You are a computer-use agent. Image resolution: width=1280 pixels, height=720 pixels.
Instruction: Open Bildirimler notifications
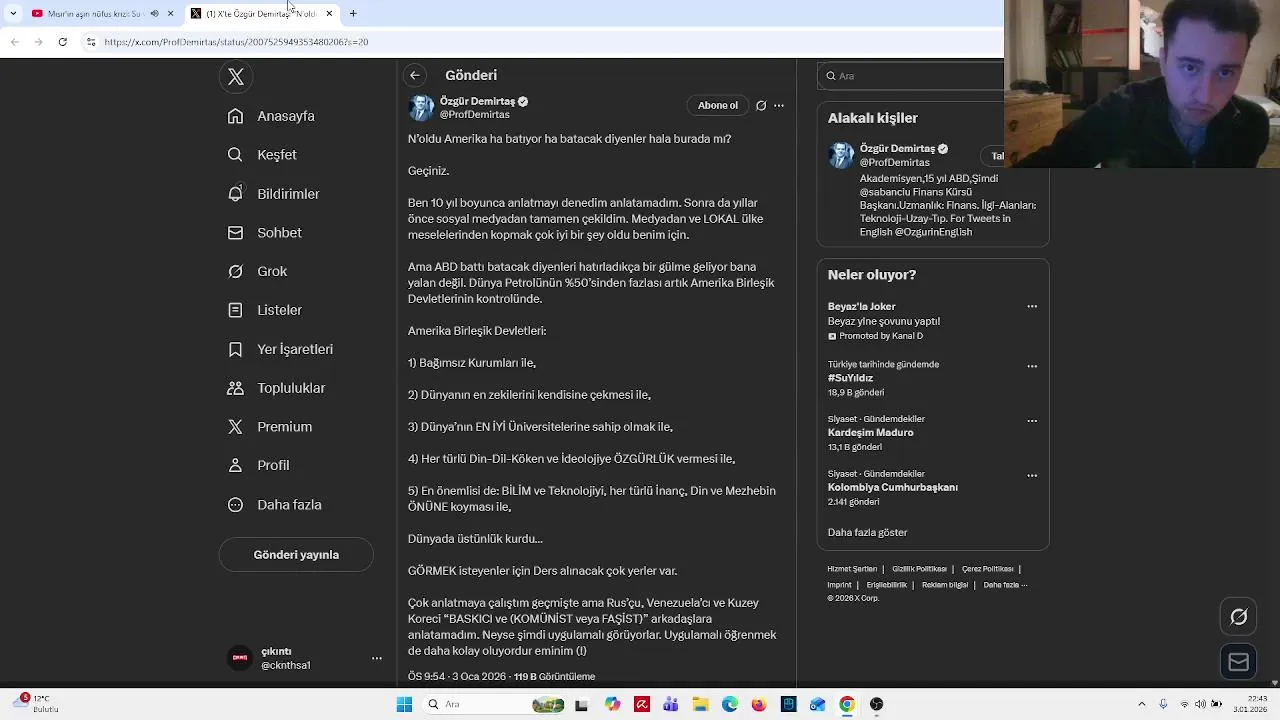(273, 194)
